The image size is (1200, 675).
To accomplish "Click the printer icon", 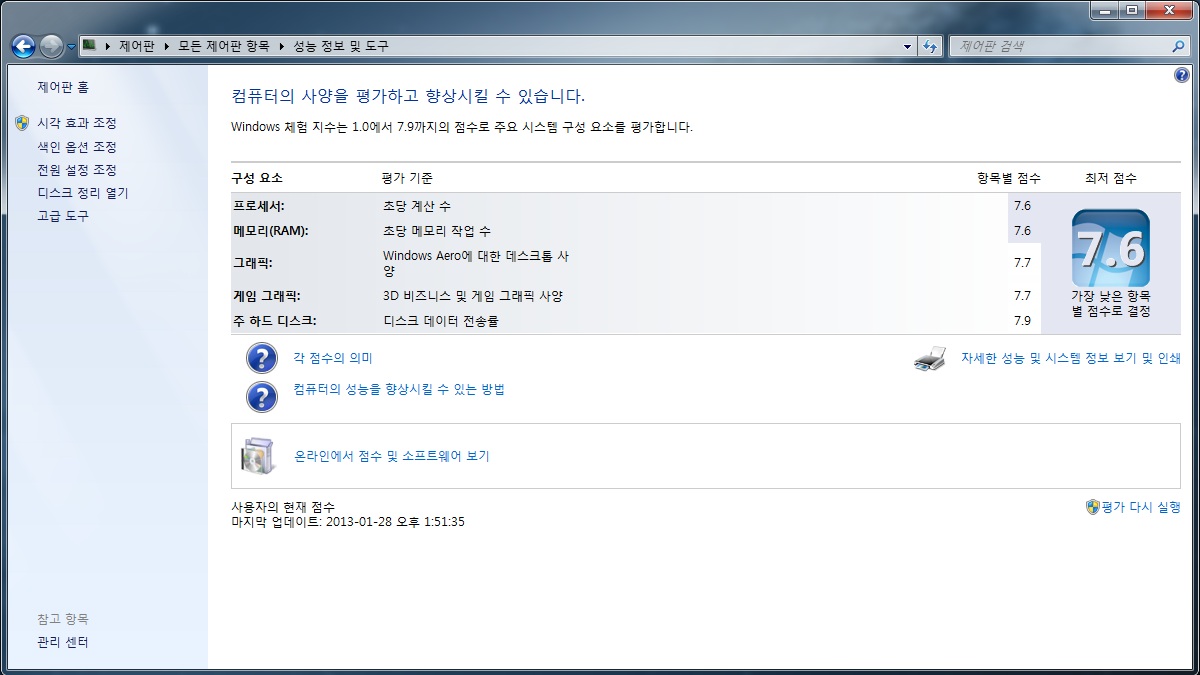I will (x=930, y=359).
